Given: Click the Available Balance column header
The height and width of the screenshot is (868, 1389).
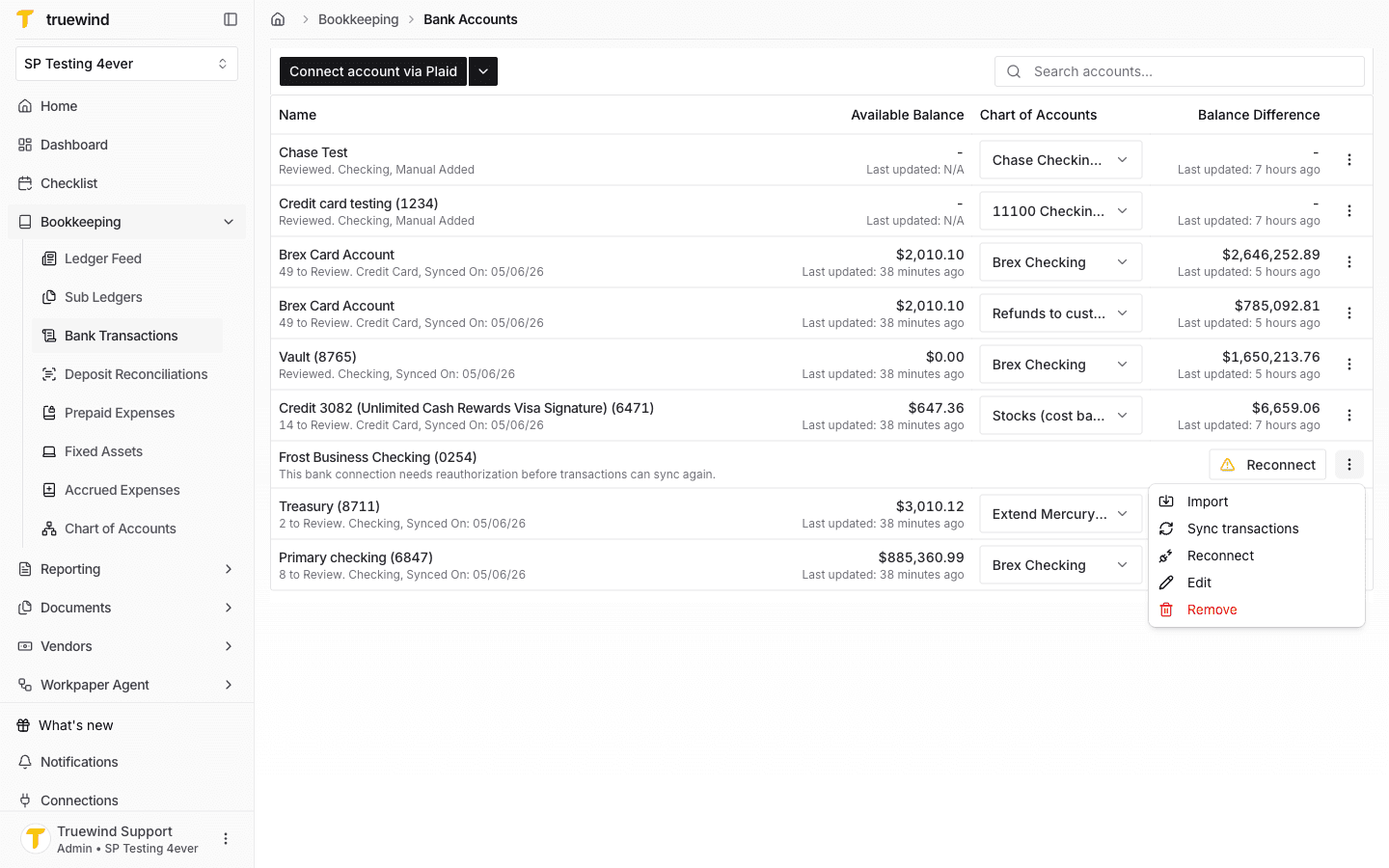Looking at the screenshot, I should (x=907, y=115).
